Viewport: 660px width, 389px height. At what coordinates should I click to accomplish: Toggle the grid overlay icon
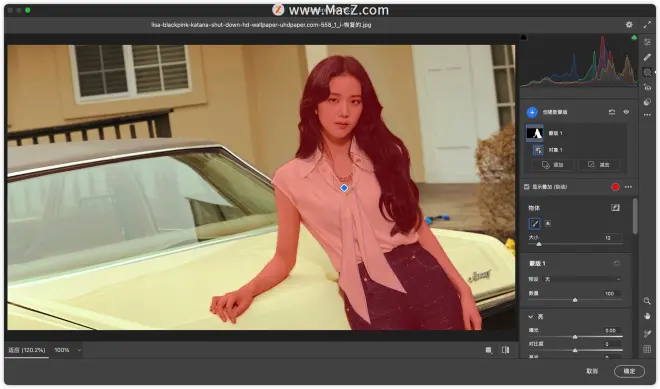pos(647,349)
